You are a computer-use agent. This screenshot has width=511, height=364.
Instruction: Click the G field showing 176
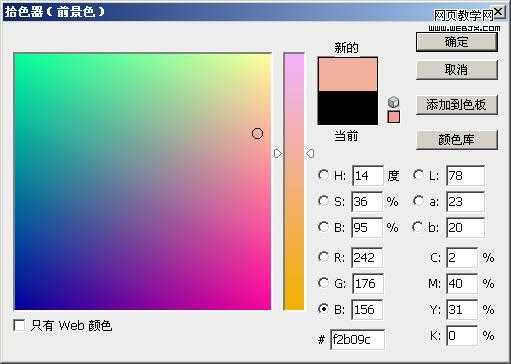368,284
